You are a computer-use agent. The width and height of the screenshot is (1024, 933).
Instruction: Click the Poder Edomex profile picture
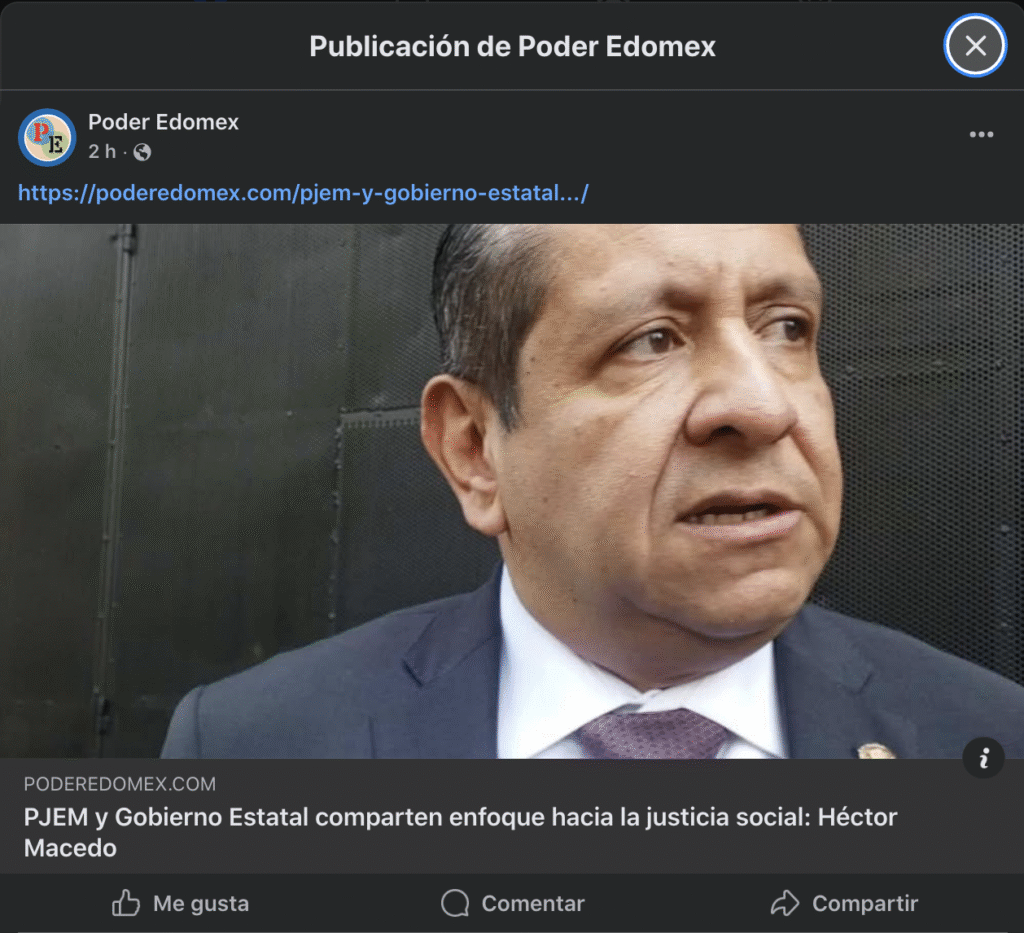click(47, 137)
